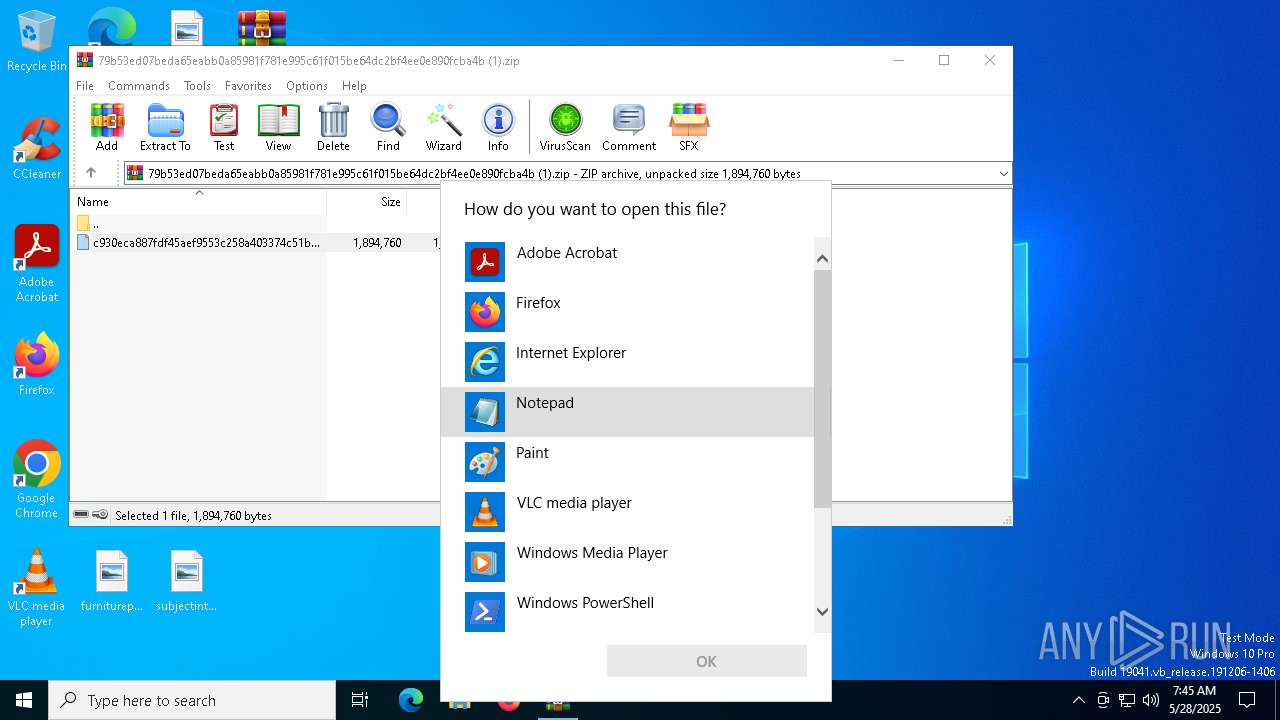
Task: Open the Tools menu
Action: (197, 86)
